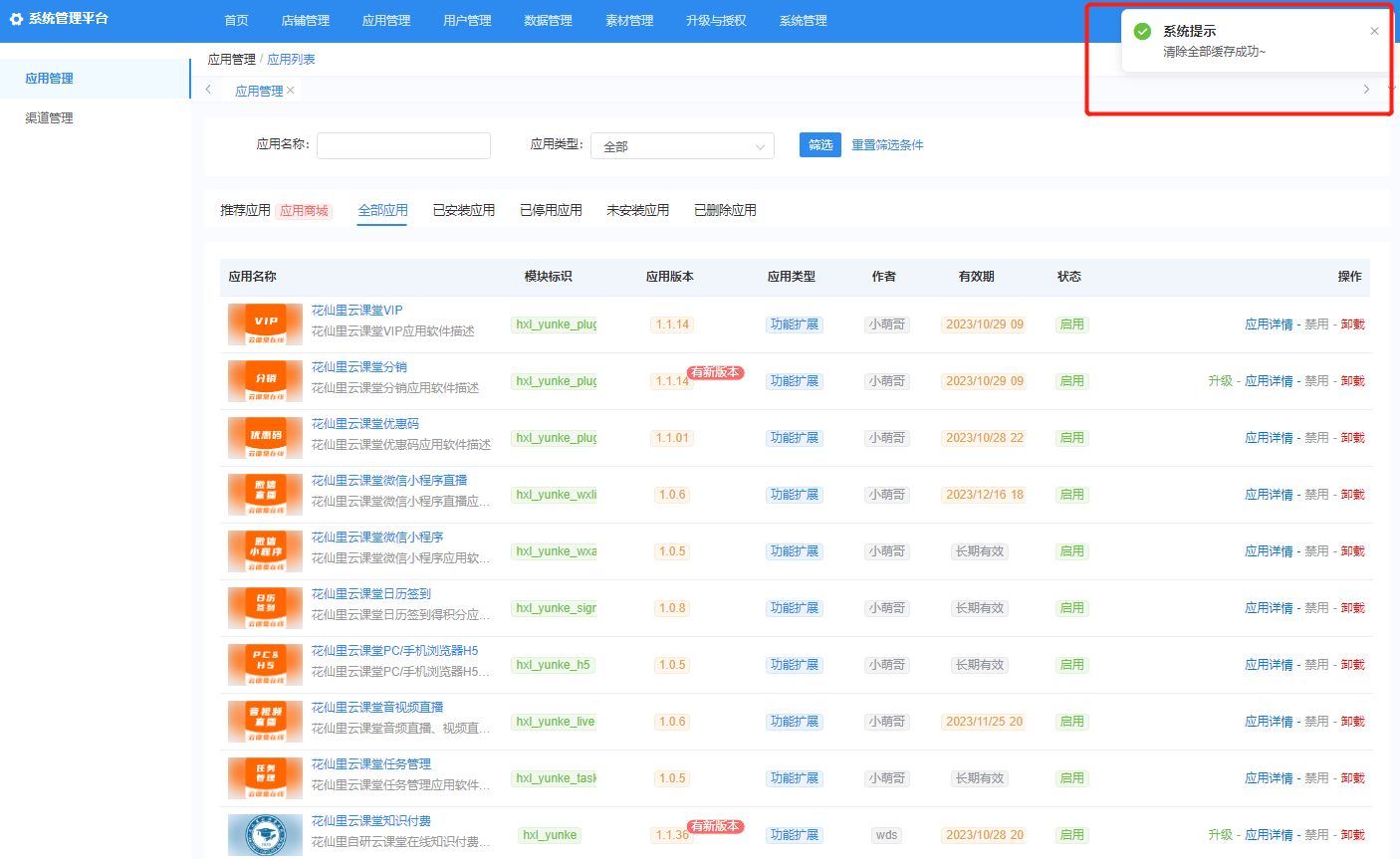Click the right tab-scroll arrow

click(1366, 90)
